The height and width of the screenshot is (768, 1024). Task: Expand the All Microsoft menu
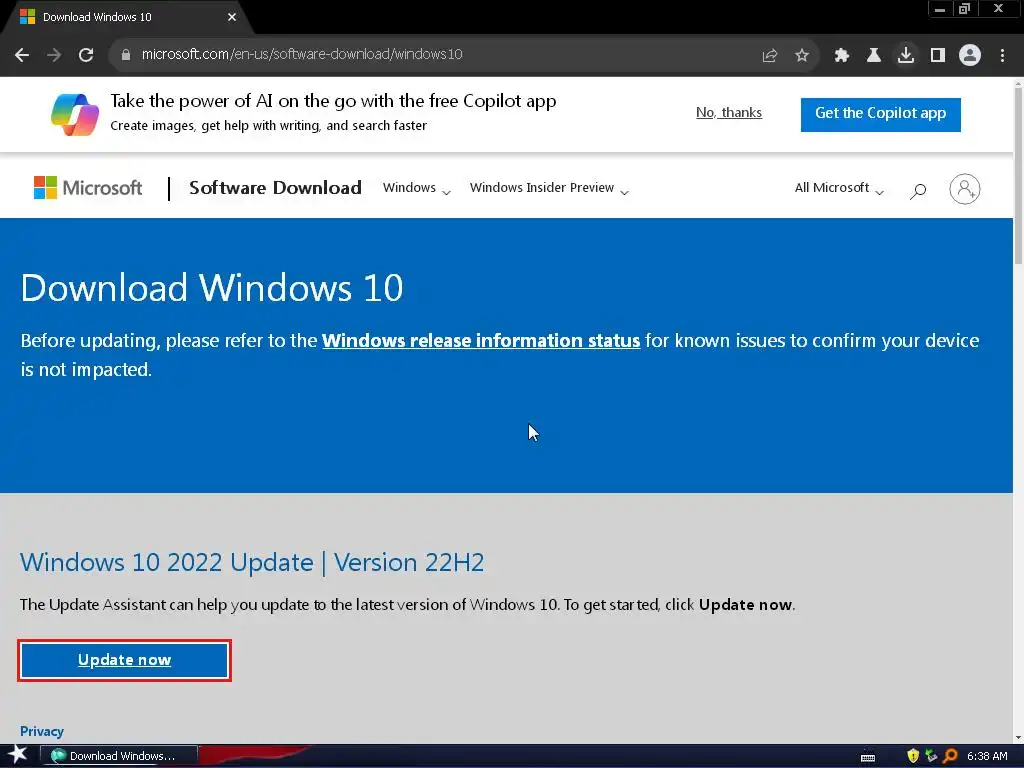coord(839,188)
